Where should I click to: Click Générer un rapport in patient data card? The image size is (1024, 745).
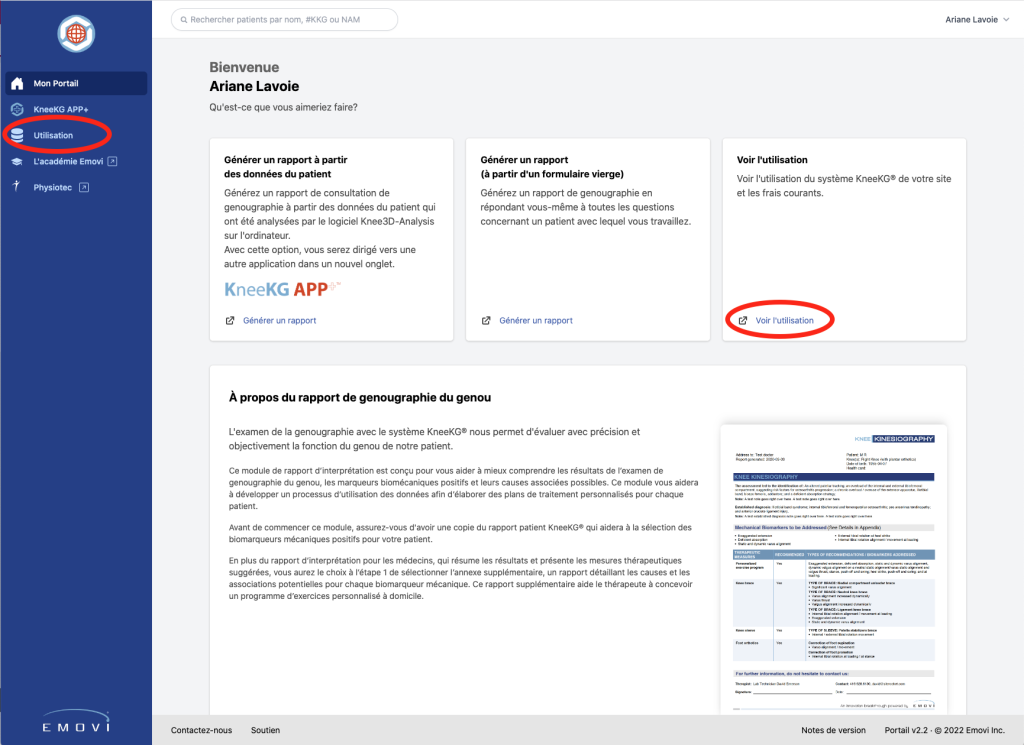280,321
